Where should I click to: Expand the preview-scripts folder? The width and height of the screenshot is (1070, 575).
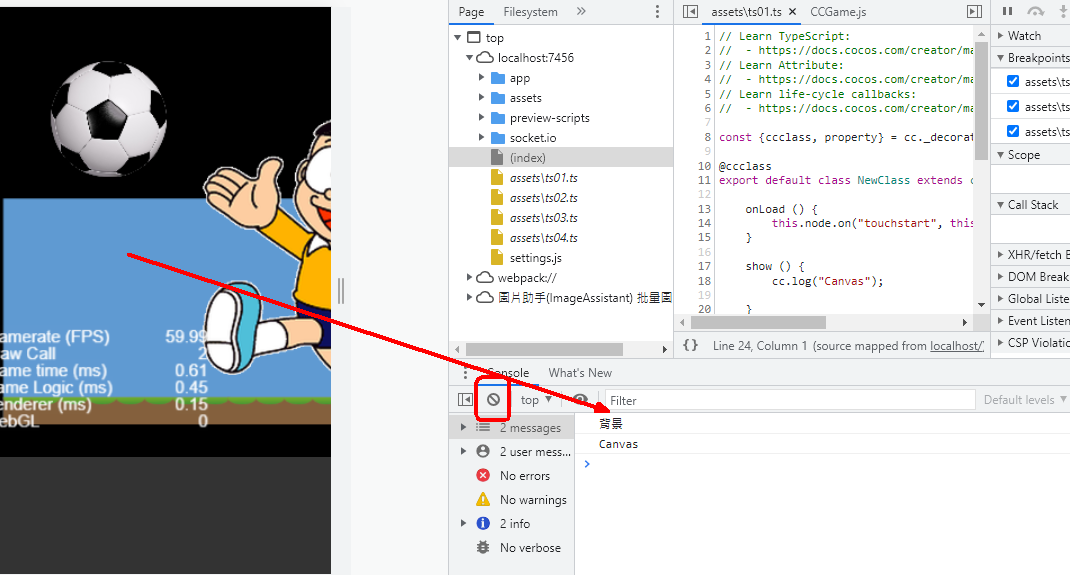[x=481, y=117]
